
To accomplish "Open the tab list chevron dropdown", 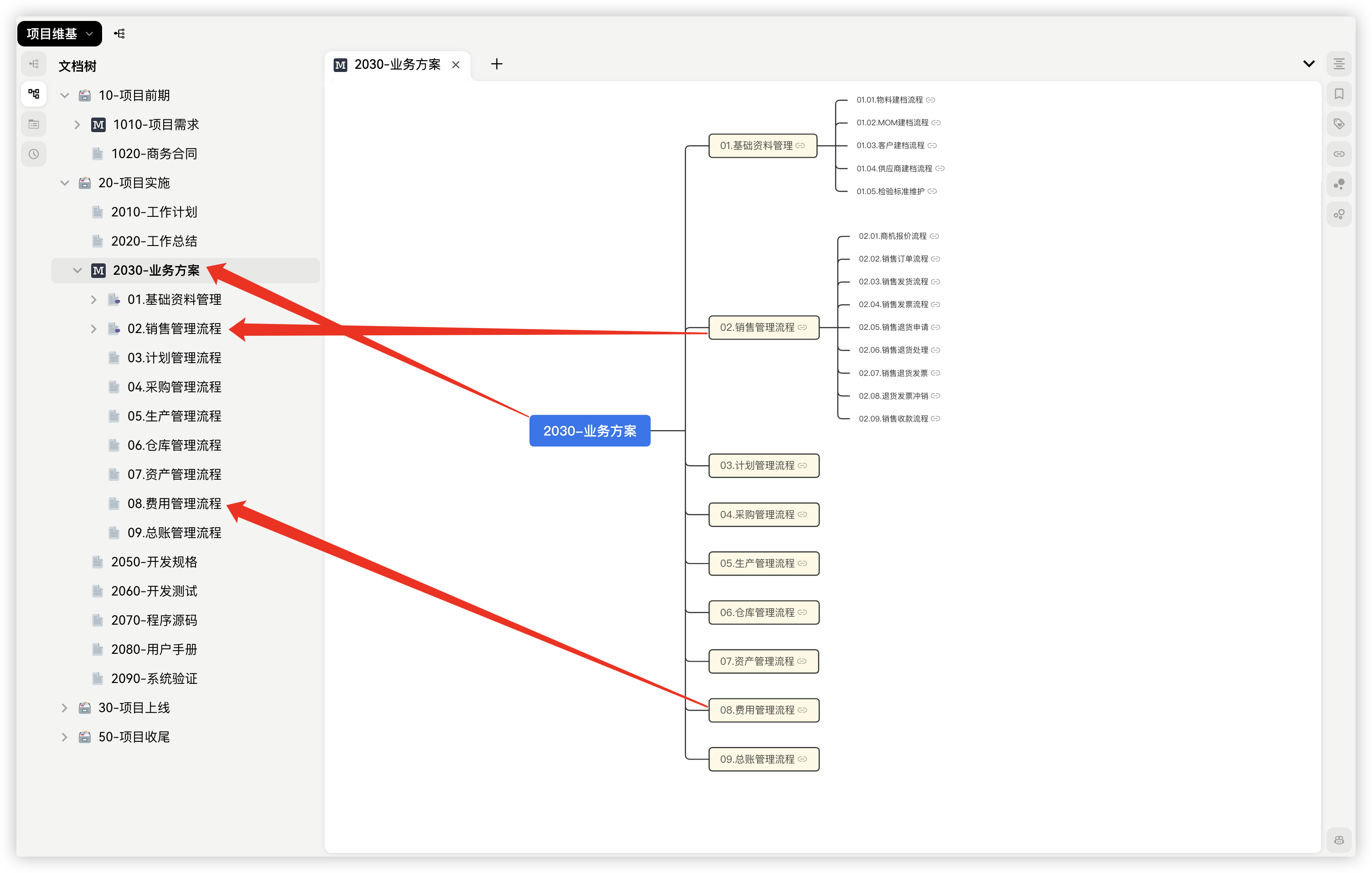I will (1308, 64).
